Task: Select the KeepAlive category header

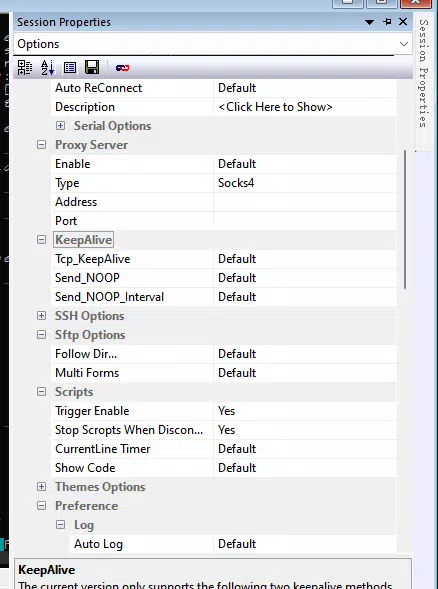Action: (83, 240)
